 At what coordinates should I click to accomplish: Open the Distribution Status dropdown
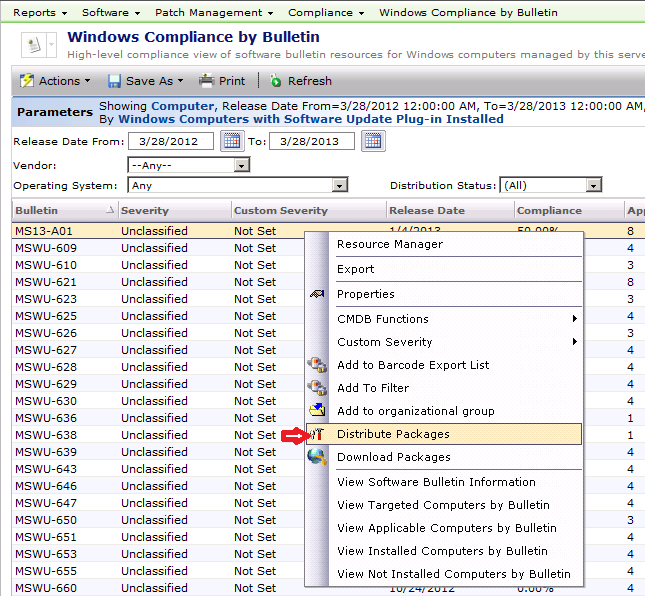(x=593, y=186)
